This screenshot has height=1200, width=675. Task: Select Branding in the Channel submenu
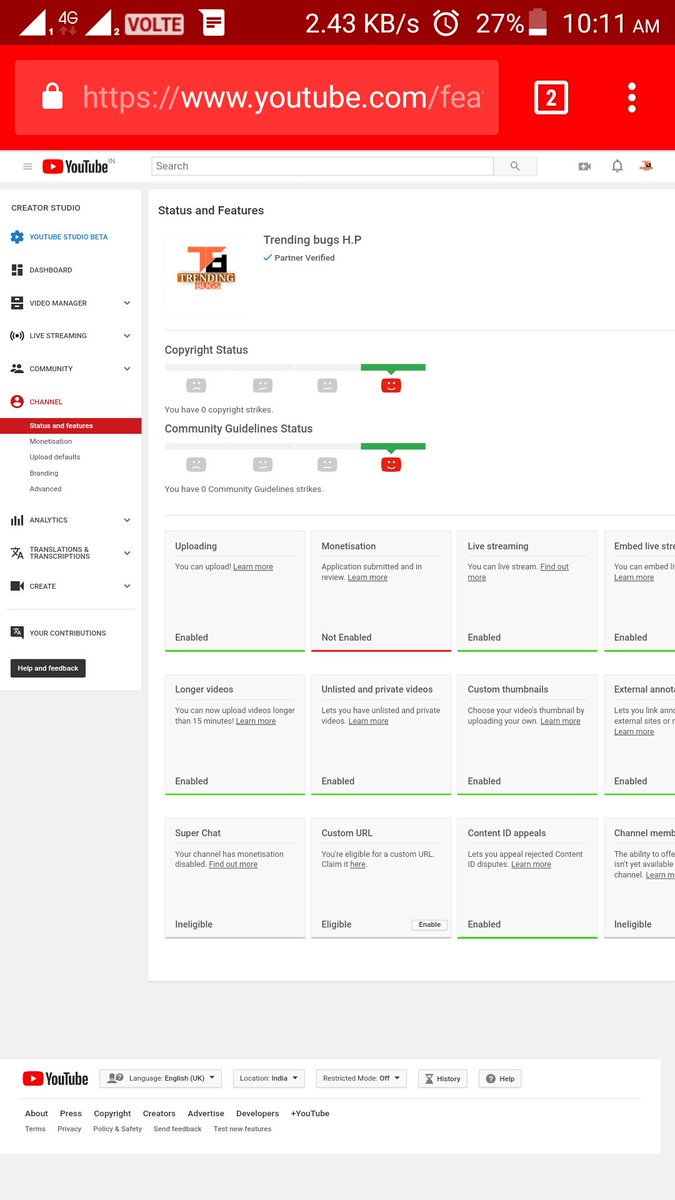point(44,473)
